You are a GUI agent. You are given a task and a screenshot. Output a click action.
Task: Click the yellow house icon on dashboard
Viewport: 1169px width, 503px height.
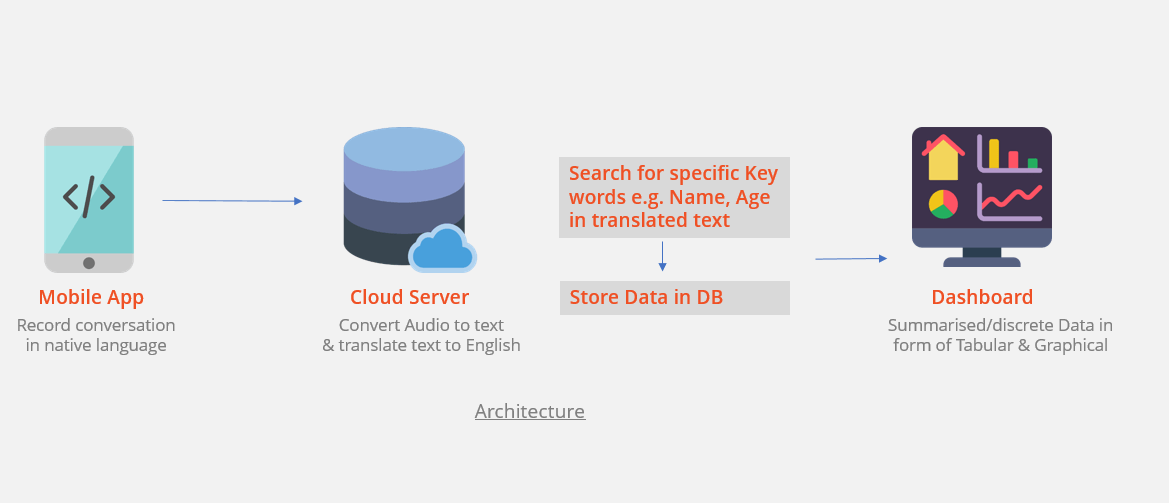pyautogui.click(x=944, y=158)
